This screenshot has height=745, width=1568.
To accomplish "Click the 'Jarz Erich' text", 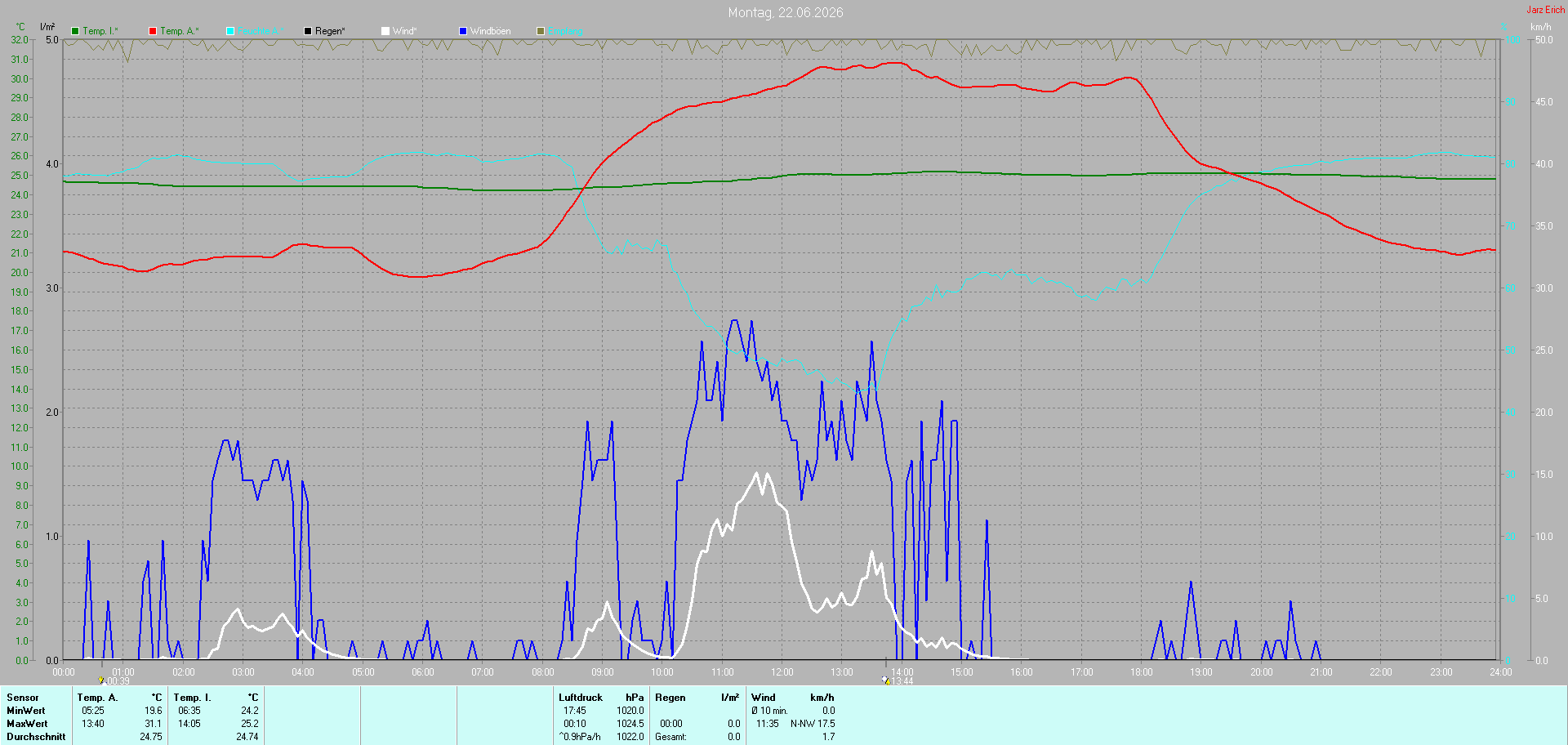I will click(x=1546, y=10).
